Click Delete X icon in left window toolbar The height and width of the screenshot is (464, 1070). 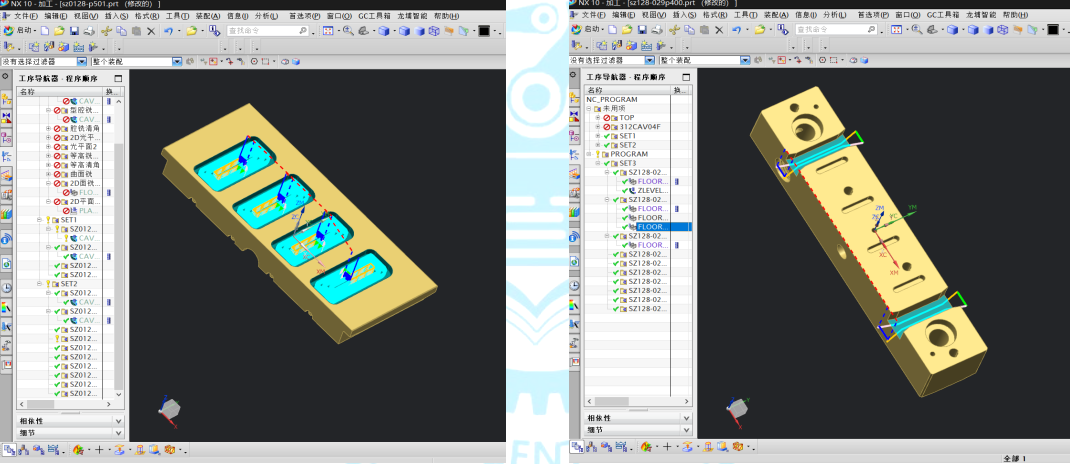tap(150, 31)
